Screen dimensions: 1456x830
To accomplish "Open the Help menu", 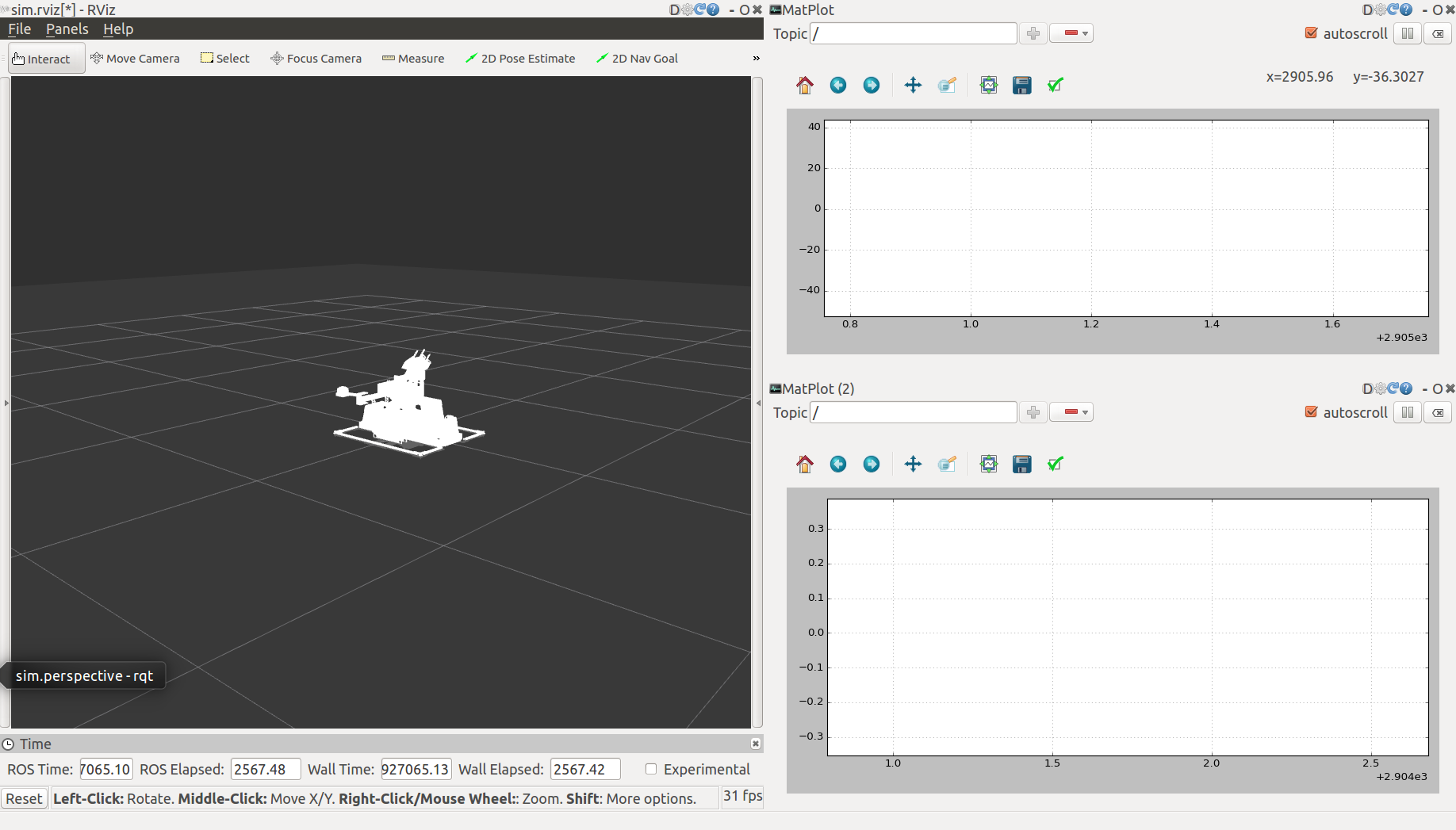I will (x=118, y=29).
